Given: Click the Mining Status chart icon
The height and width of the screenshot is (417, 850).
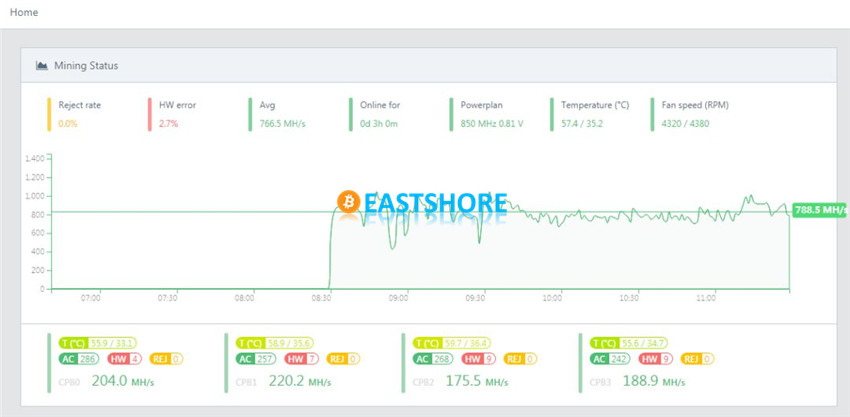Looking at the screenshot, I should coord(41,66).
